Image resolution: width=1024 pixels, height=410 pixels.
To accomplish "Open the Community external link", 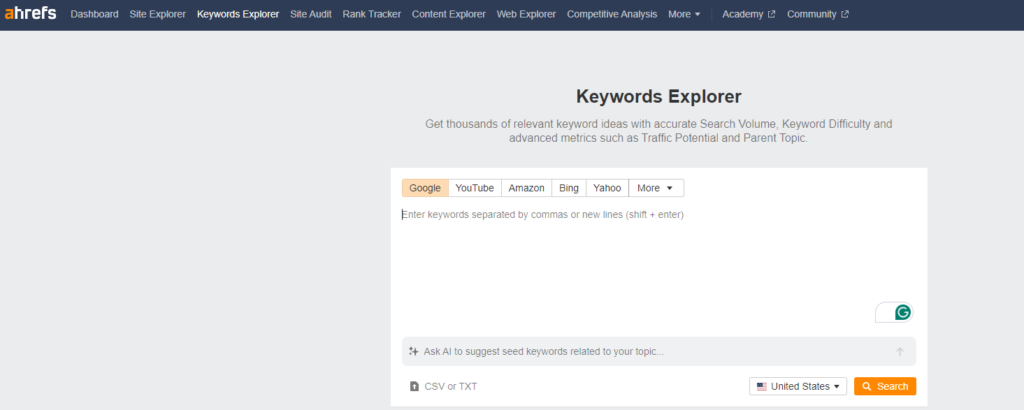I will [818, 14].
